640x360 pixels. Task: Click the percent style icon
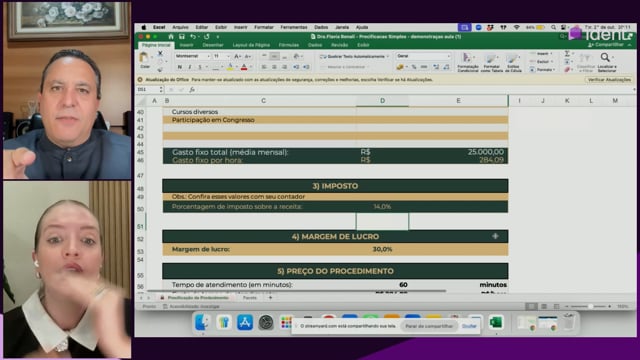(414, 67)
